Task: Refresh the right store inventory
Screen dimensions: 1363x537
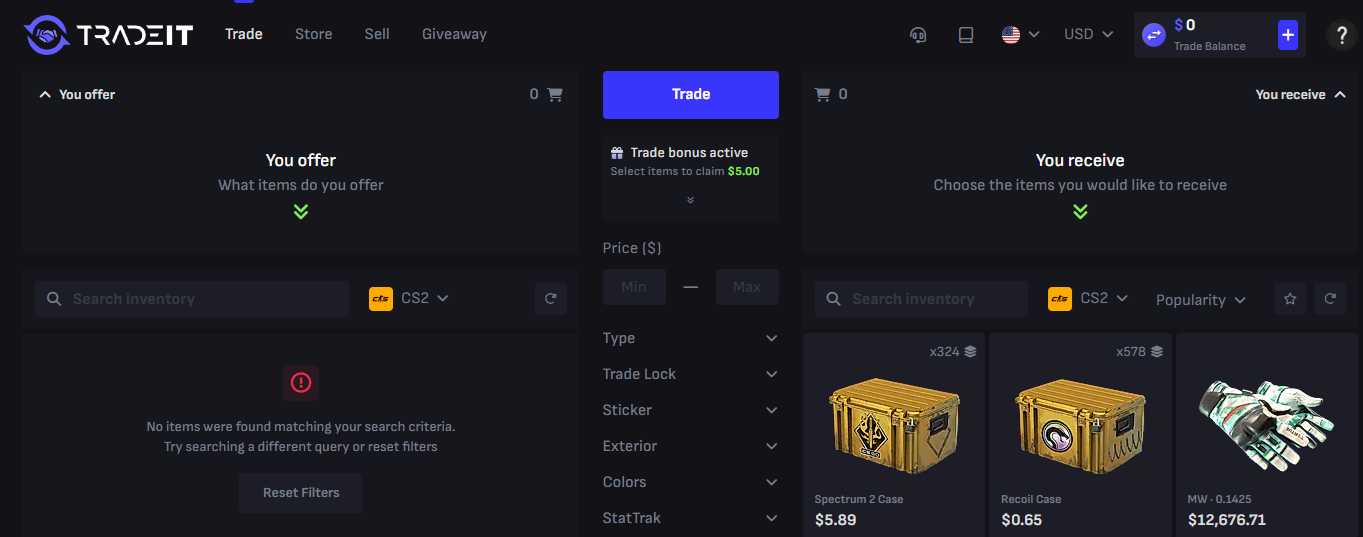Action: [x=1330, y=299]
